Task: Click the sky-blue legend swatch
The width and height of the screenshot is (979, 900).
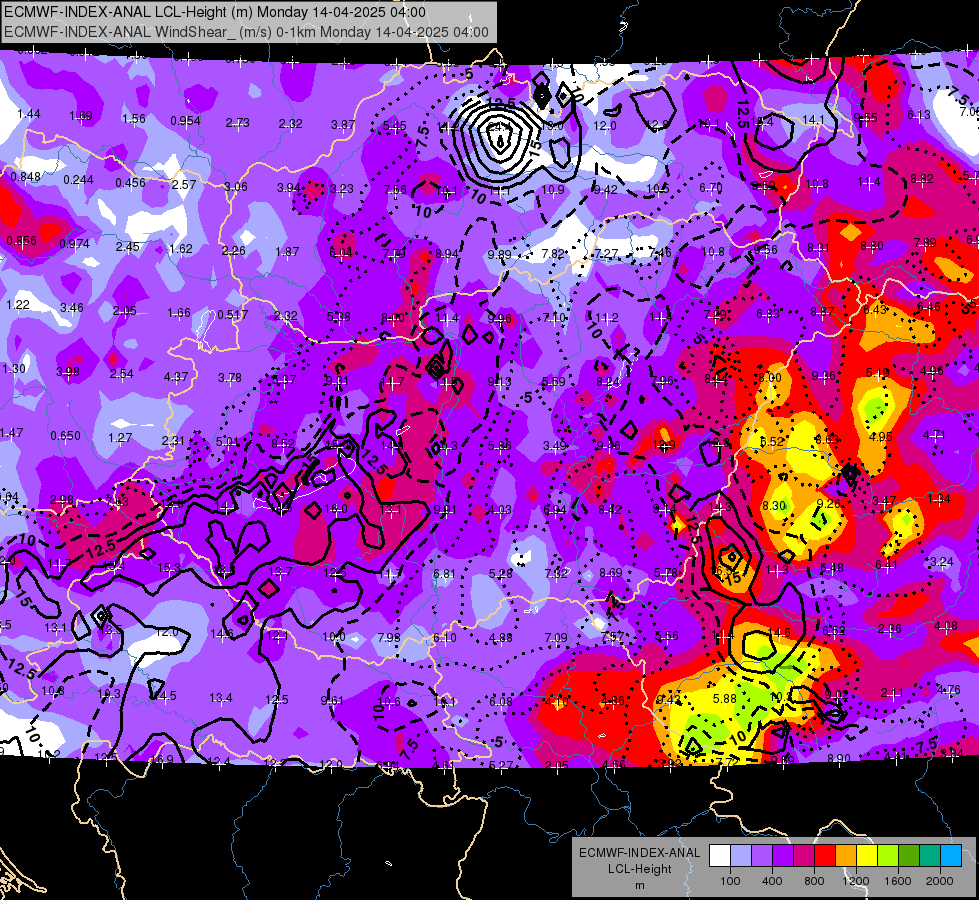Action: point(950,856)
